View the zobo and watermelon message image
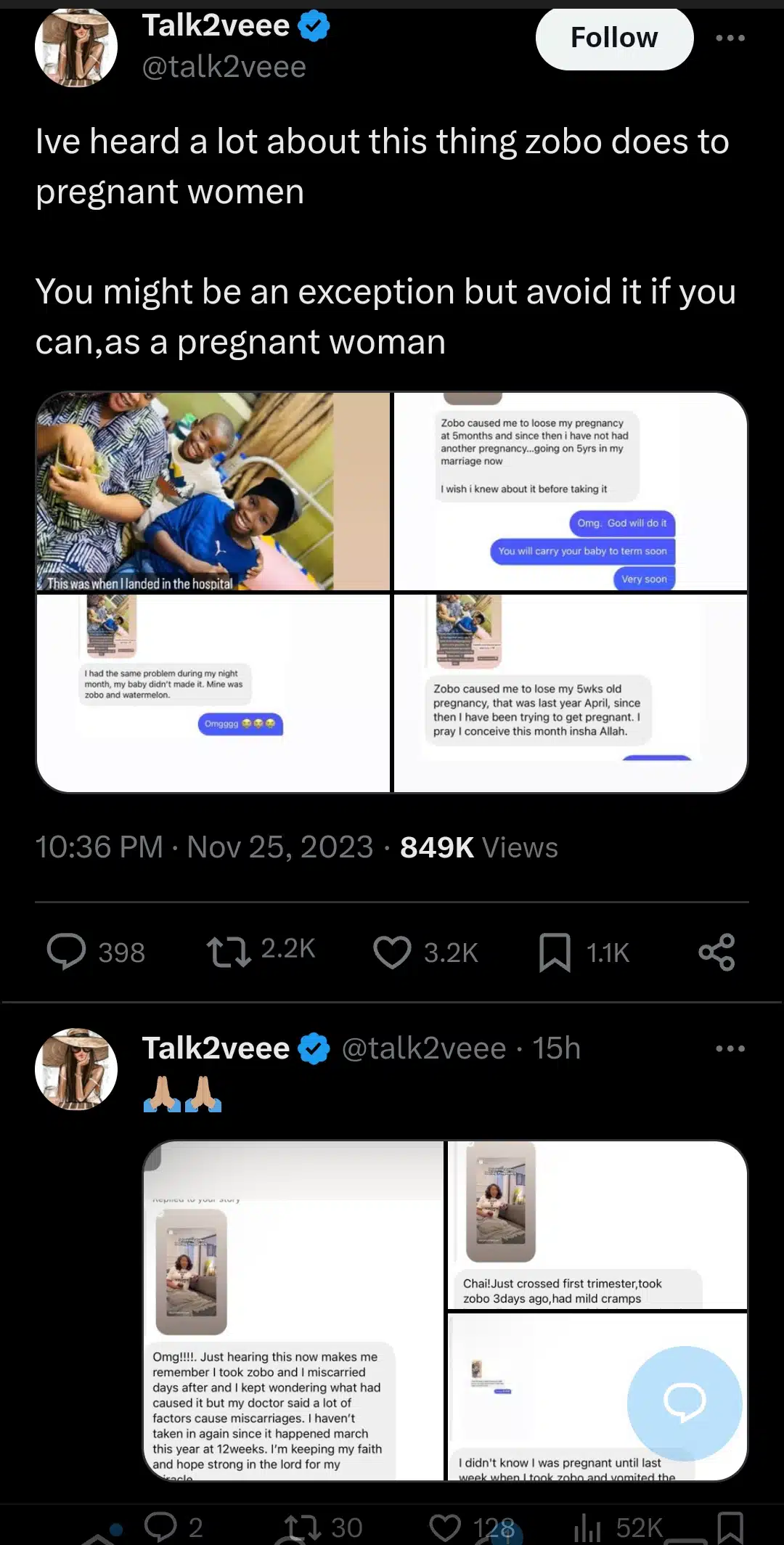The height and width of the screenshot is (1545, 784). (x=213, y=693)
